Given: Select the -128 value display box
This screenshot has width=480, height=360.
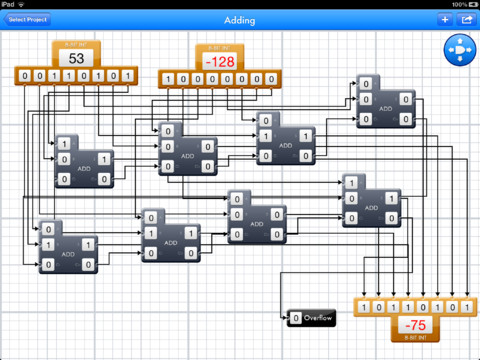Looking at the screenshot, I should click(220, 62).
